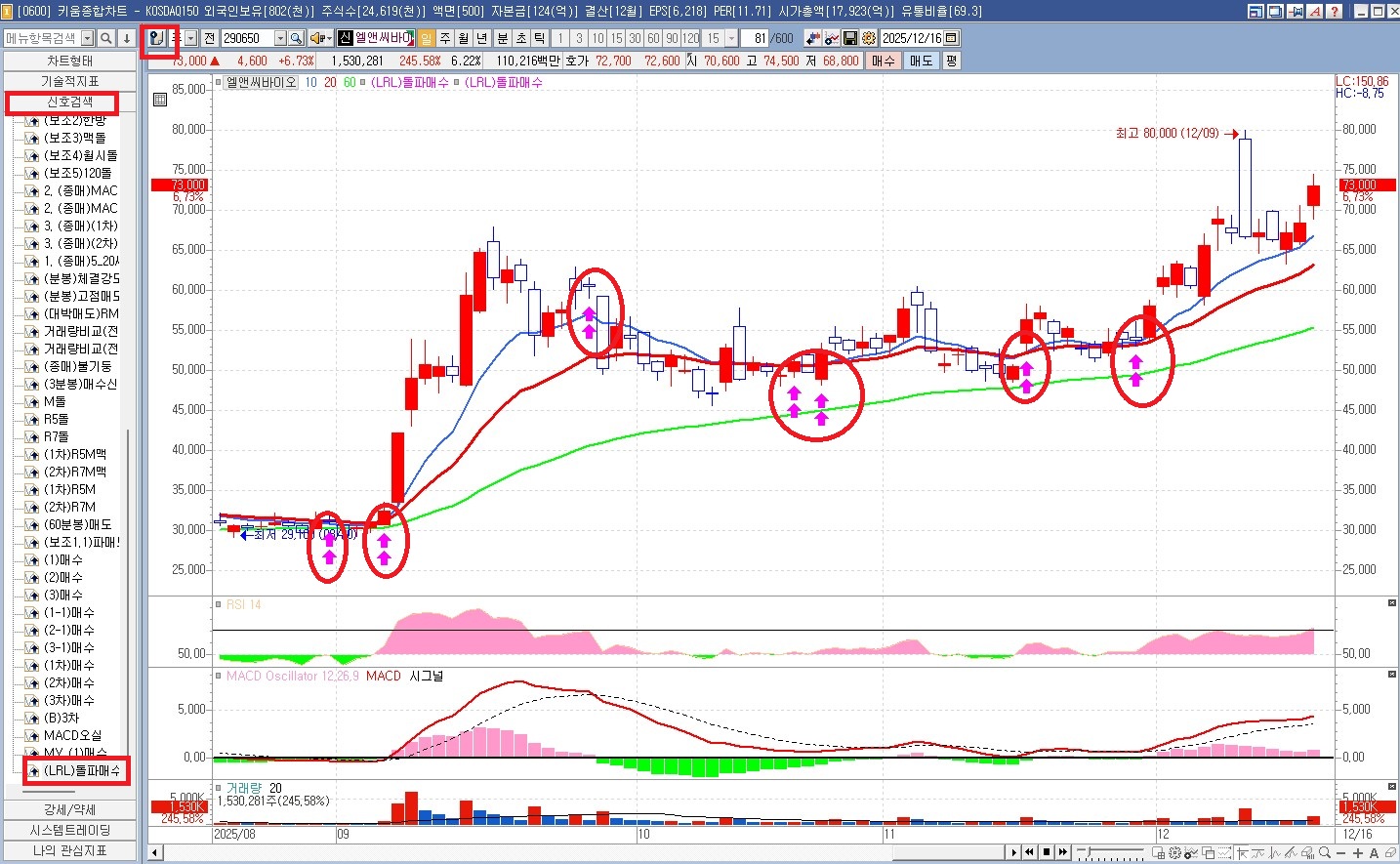Select (60분봉)매도 item in signal list
The width and height of the screenshot is (1400, 864).
click(77, 524)
